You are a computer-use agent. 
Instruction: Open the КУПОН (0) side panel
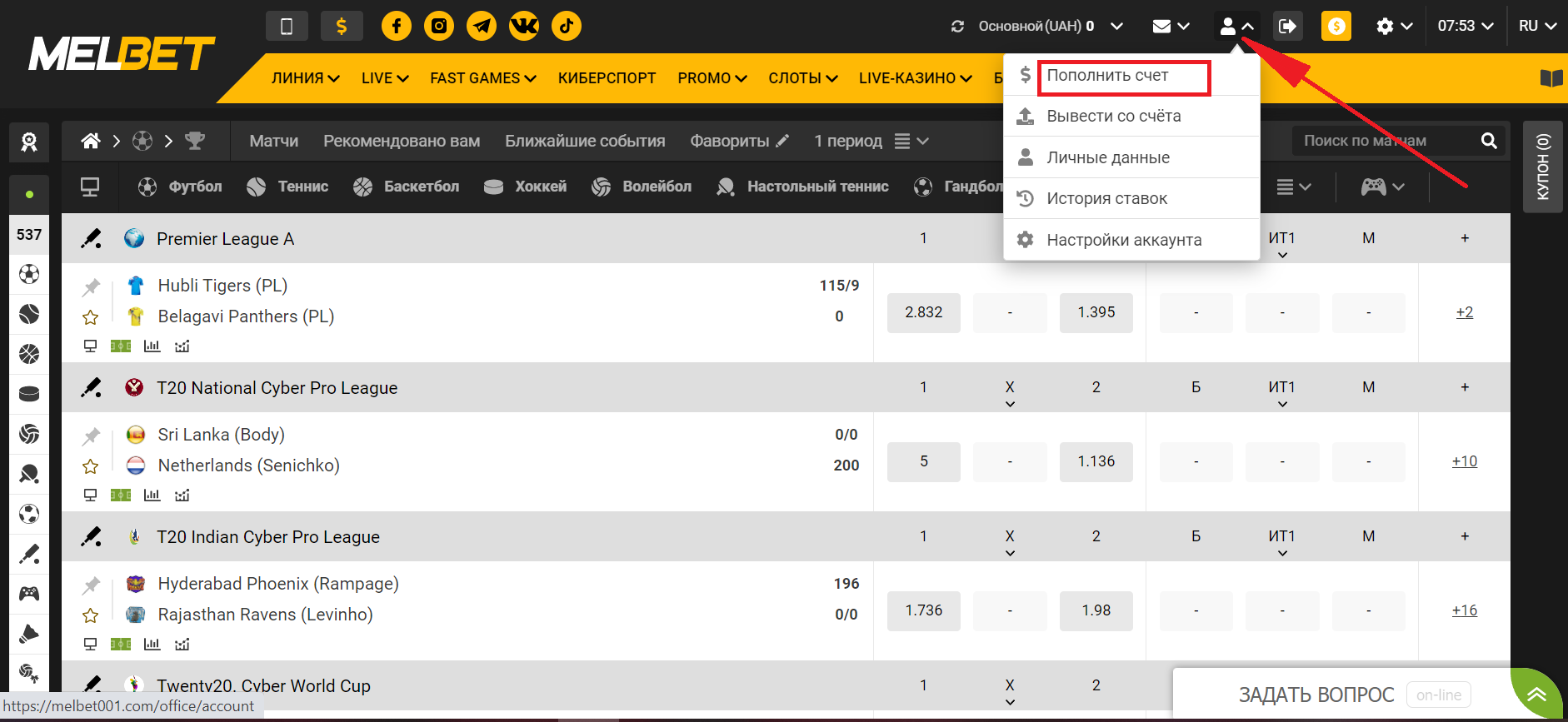pos(1543,167)
